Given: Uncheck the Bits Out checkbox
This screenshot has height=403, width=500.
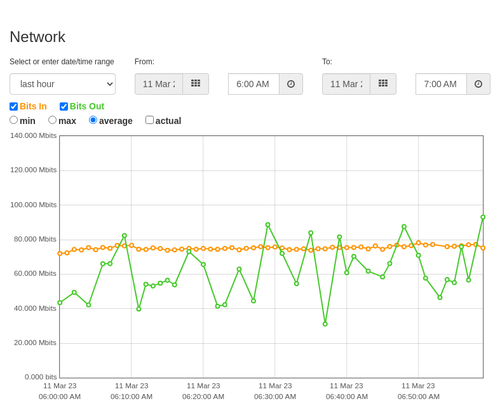Looking at the screenshot, I should (x=64, y=106).
